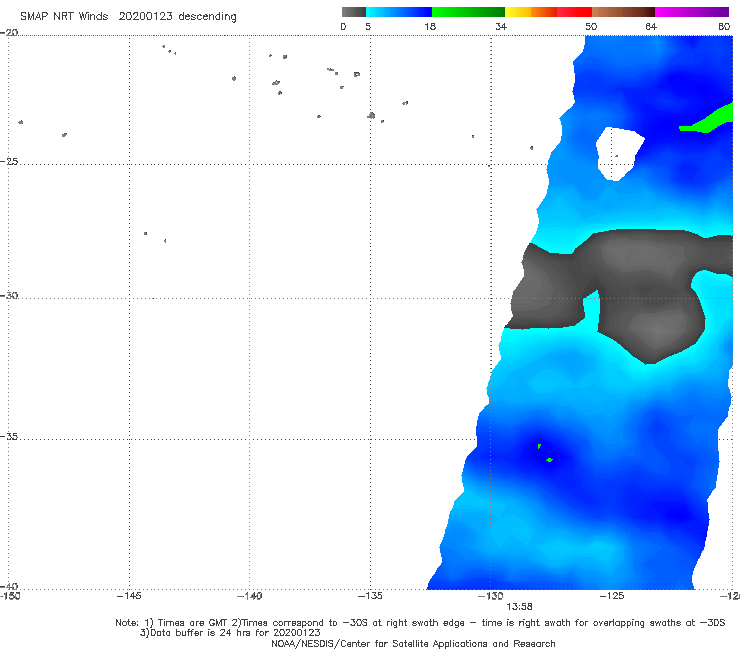Click the longitude label '-125' on bottom axis
740x650 pixels.
(612, 596)
